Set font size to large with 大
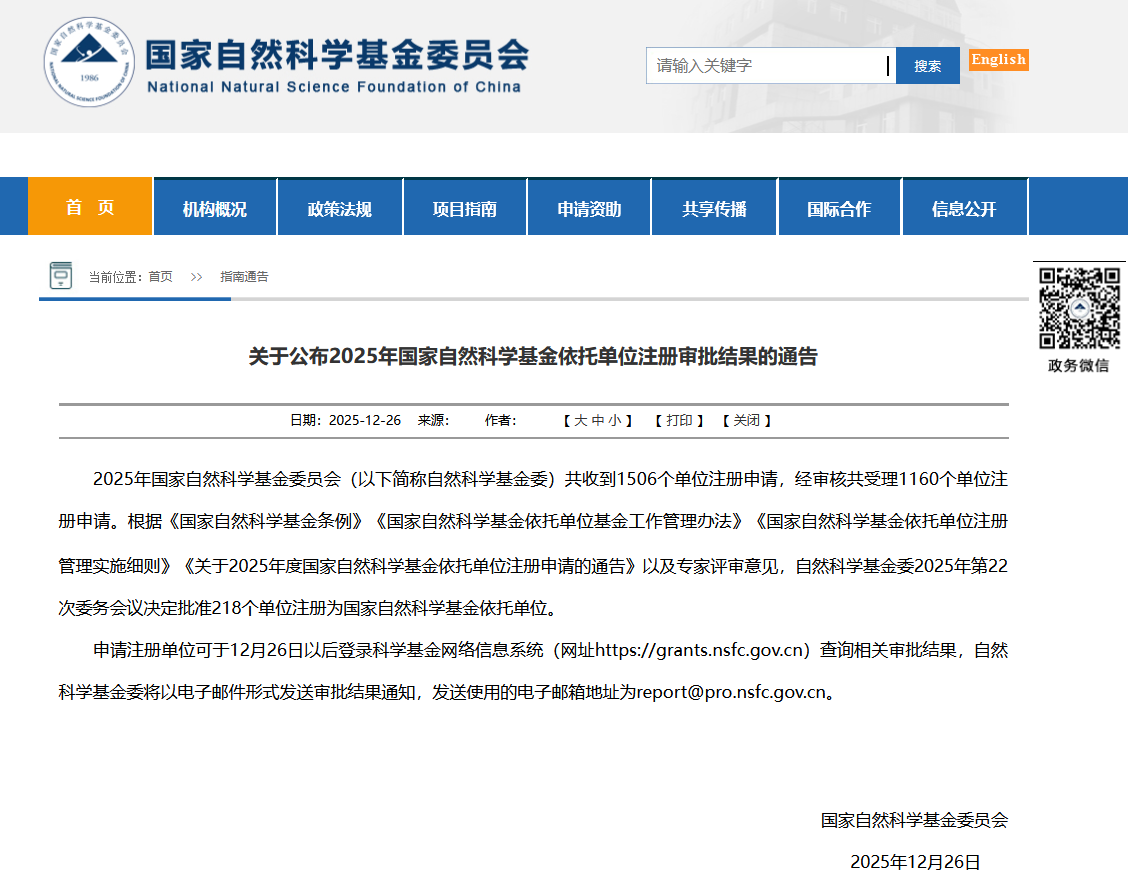Screen dimensions: 1128x882 point(580,421)
